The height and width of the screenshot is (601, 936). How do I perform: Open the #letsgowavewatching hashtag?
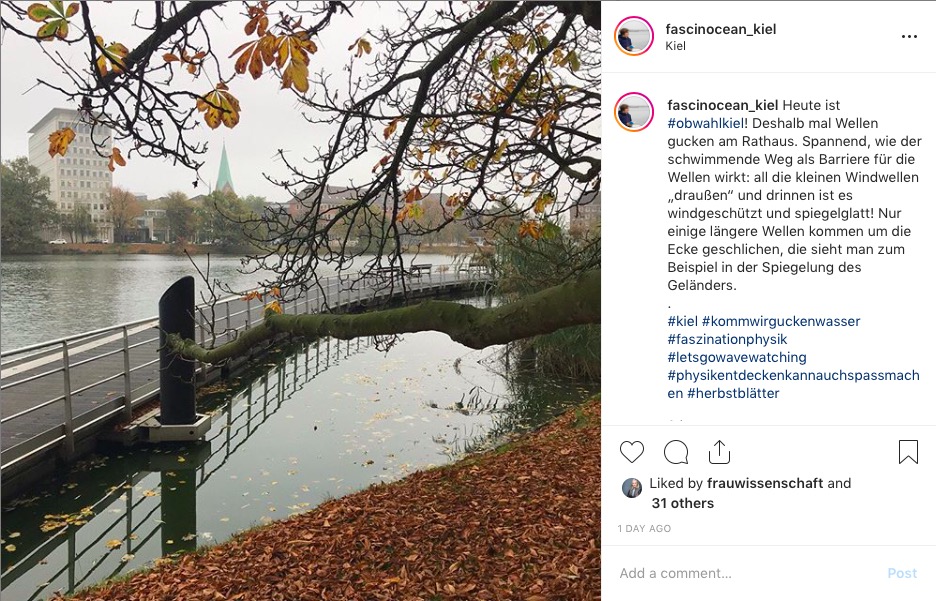pyautogui.click(x=737, y=357)
